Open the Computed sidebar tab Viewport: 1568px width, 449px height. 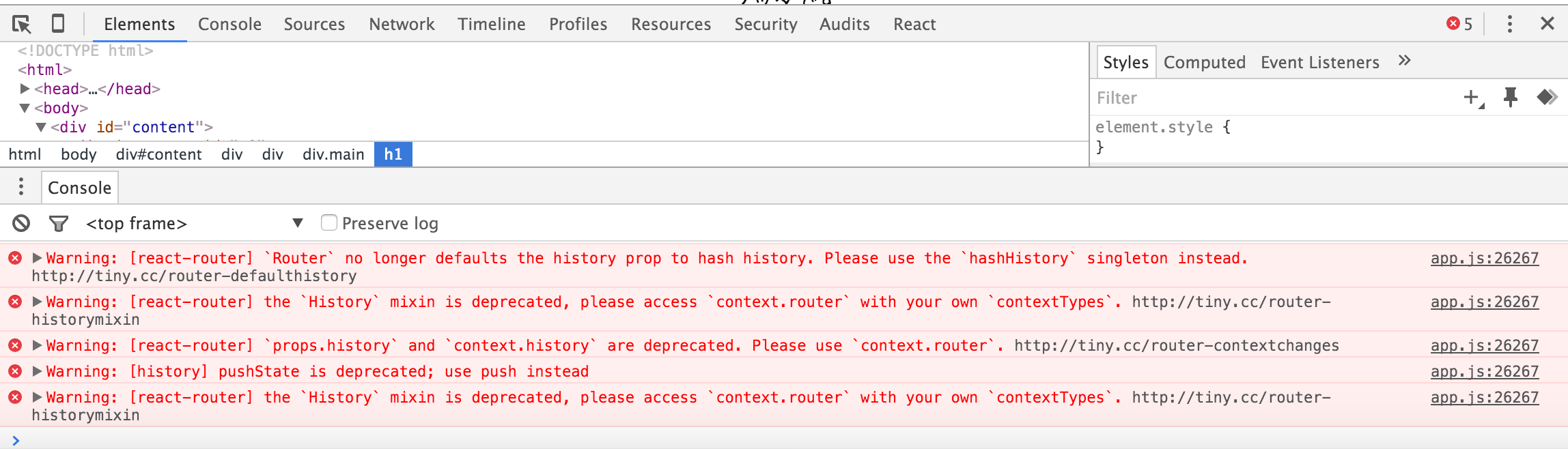(x=1204, y=61)
